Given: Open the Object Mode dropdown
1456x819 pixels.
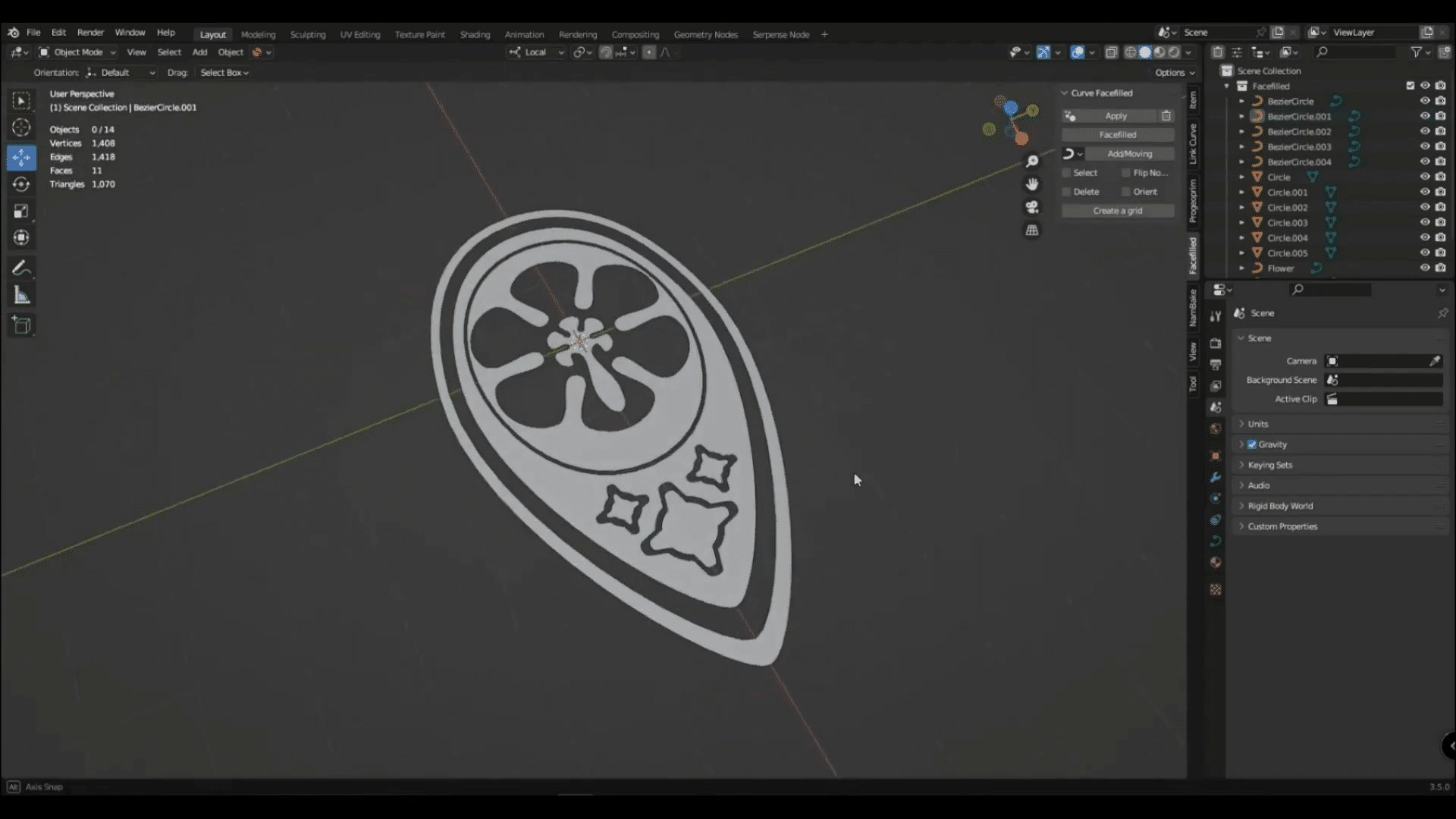Looking at the screenshot, I should pos(77,52).
